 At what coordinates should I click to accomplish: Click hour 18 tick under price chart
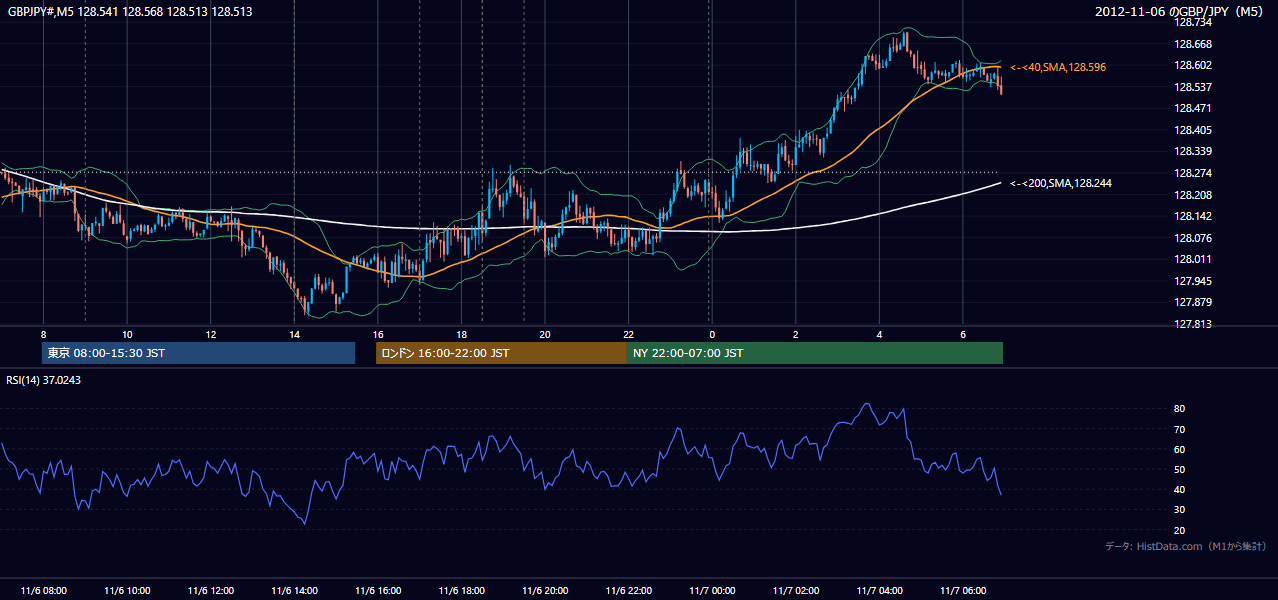(461, 334)
